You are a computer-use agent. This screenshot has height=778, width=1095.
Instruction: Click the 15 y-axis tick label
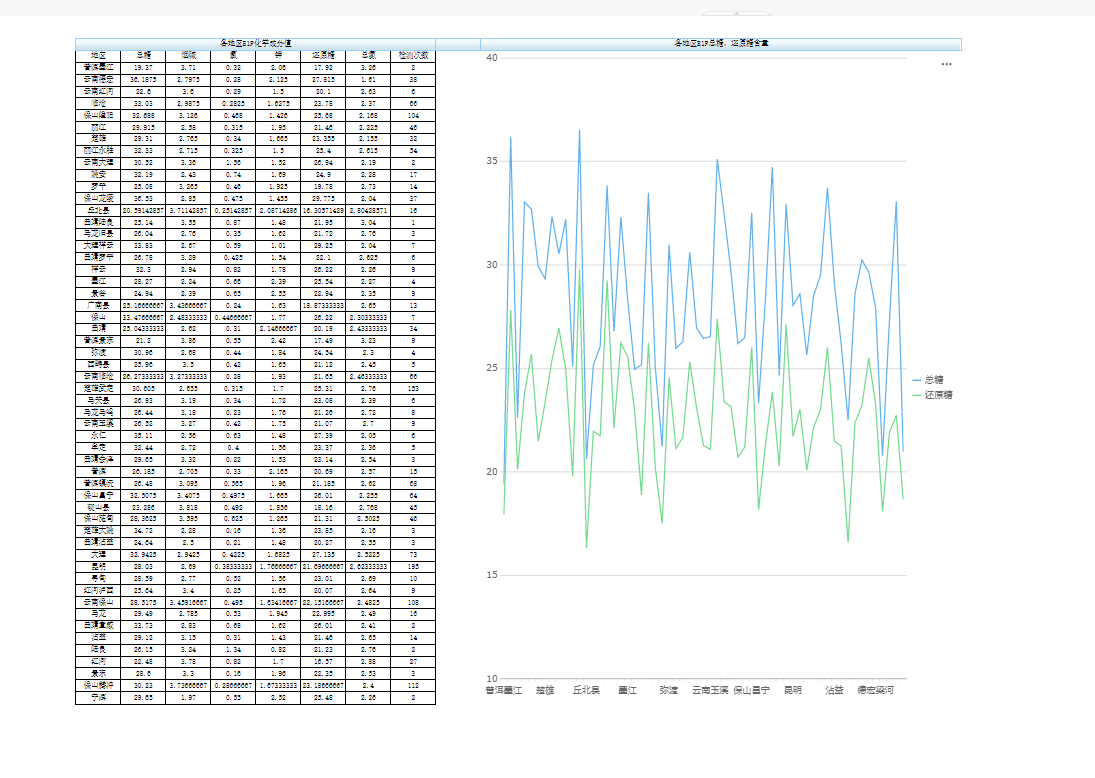(x=492, y=575)
